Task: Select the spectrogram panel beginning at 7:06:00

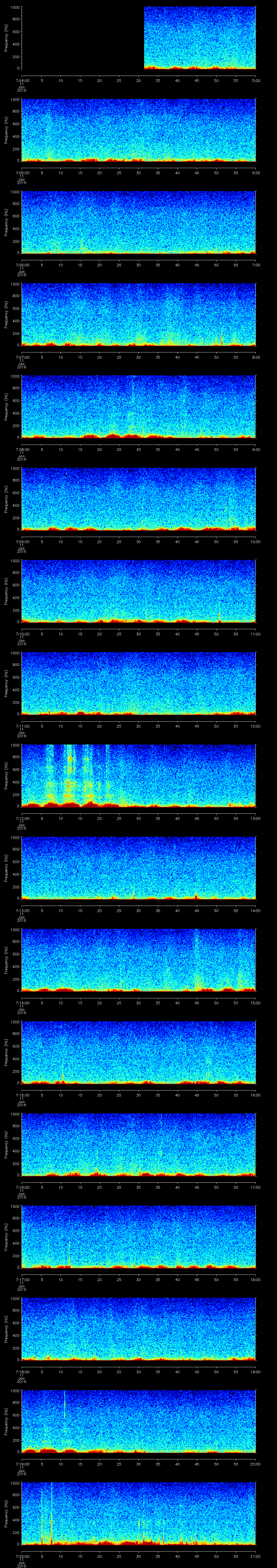Action: pos(138,222)
